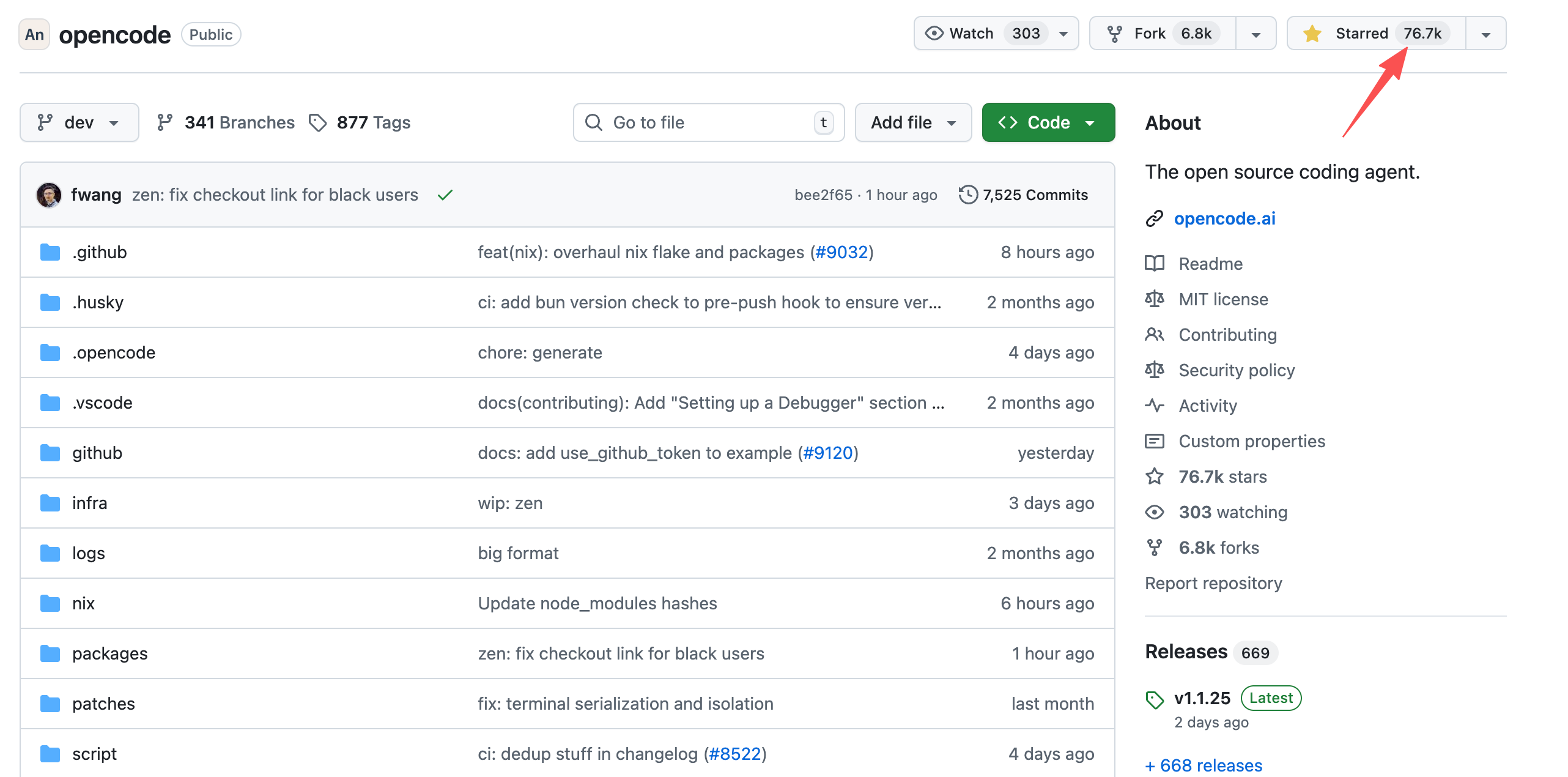This screenshot has height=777, width=1568.
Task: Open the .husky folder icon
Action: click(50, 302)
